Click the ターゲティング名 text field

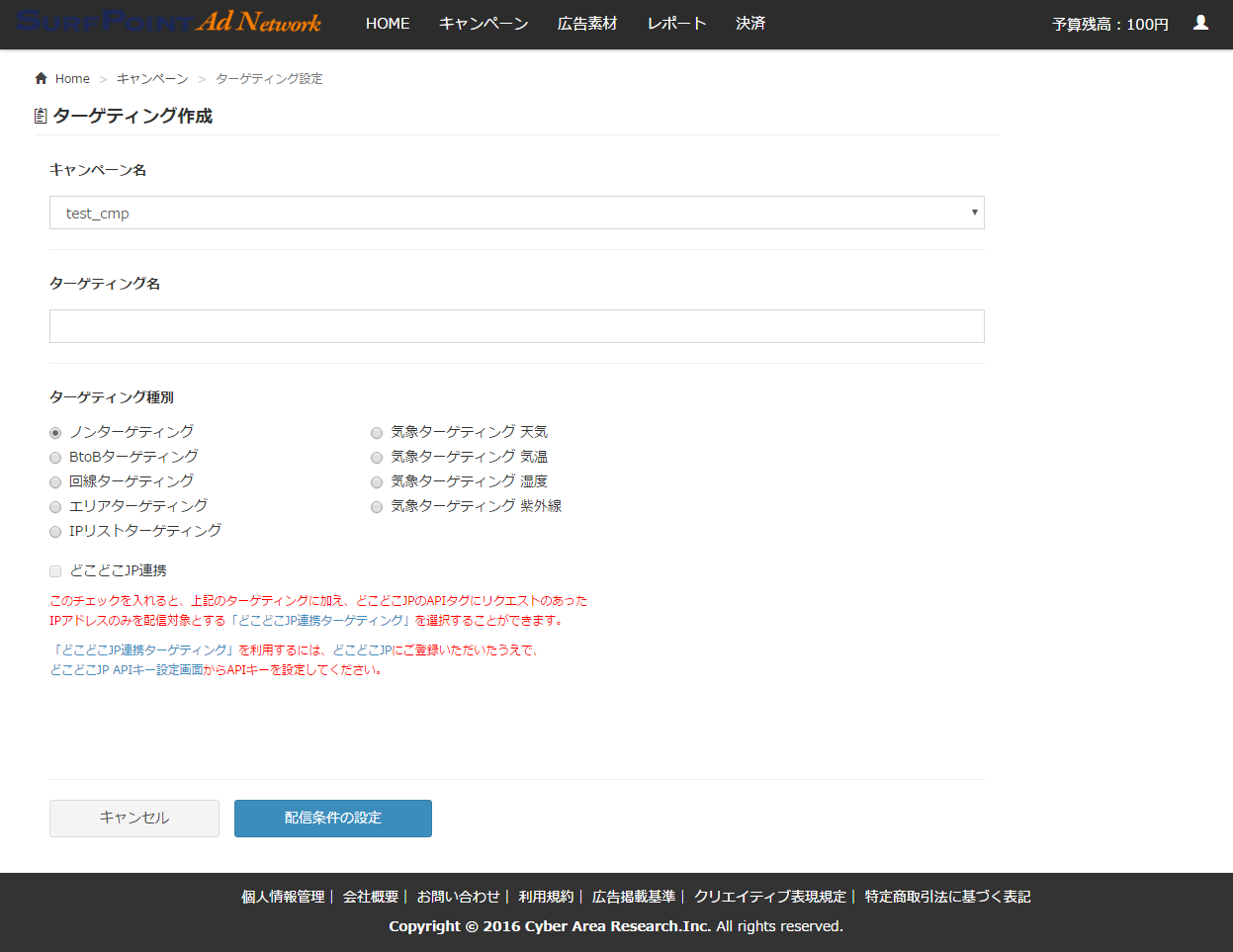(x=516, y=326)
